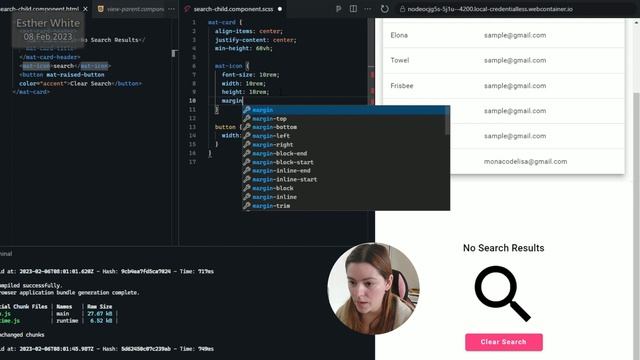640x360 pixels.
Task: Open more tabs ellipsis beside view-parent tab
Action: 171,9
